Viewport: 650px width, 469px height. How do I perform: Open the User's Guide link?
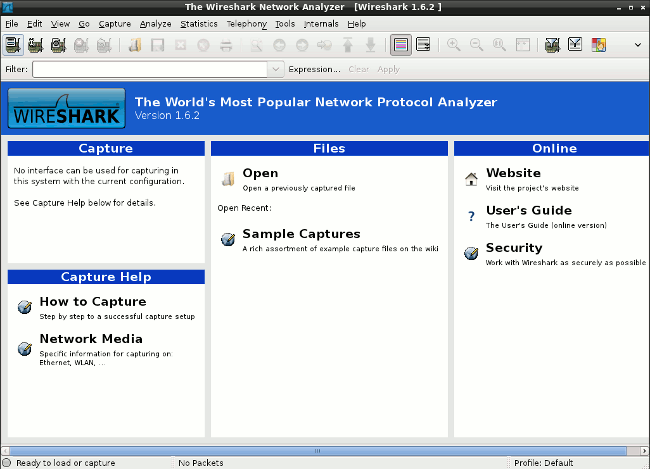point(529,210)
